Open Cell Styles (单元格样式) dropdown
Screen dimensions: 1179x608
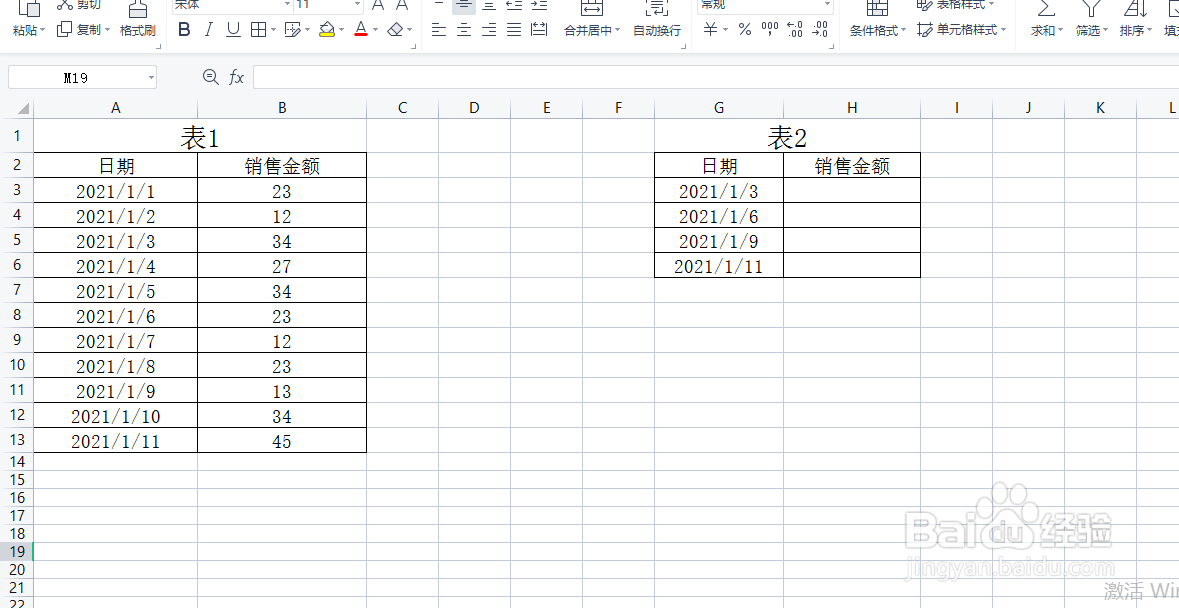click(962, 30)
